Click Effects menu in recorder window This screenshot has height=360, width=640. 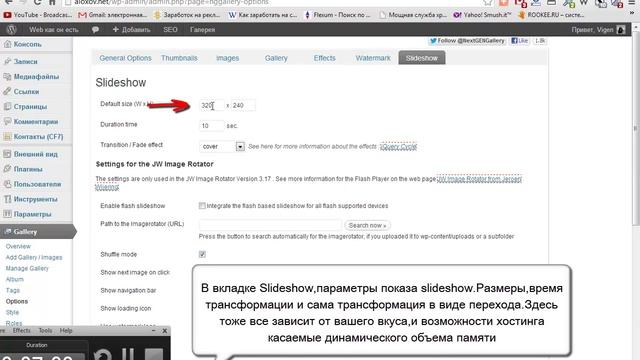click(x=21, y=331)
